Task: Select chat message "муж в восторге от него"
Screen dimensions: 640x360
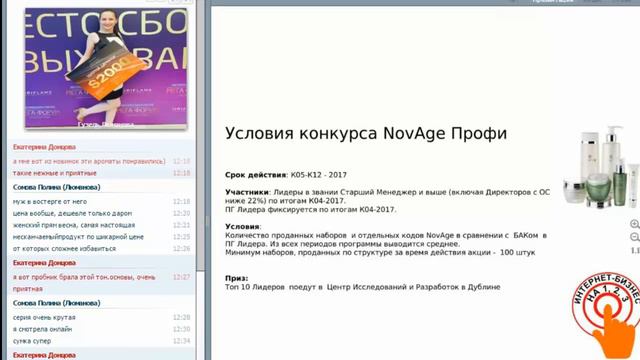Action: [x=50, y=202]
